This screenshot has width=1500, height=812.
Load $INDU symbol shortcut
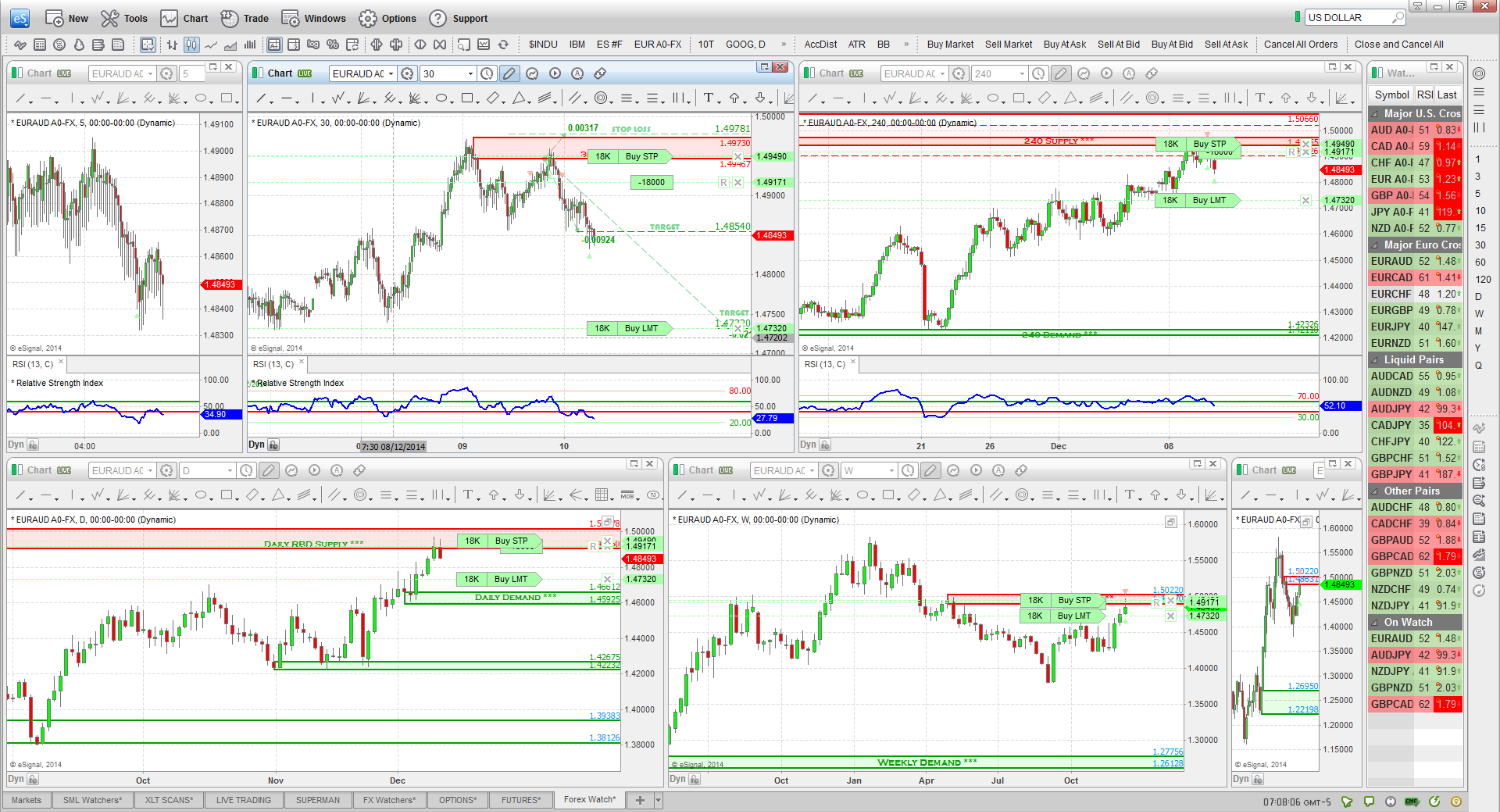click(x=543, y=44)
